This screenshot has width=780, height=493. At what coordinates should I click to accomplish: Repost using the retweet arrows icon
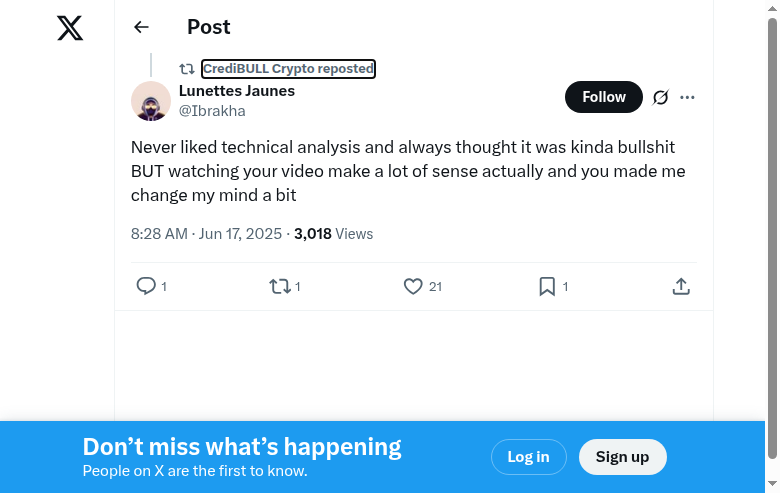coord(280,286)
